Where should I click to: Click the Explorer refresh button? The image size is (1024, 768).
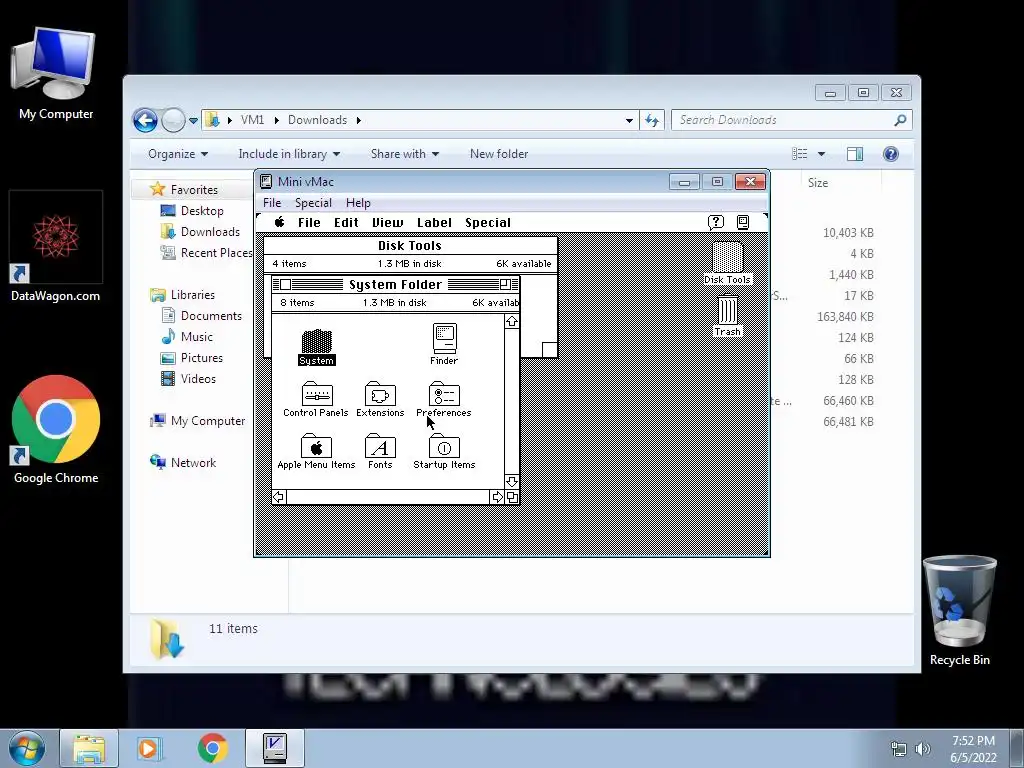[x=652, y=120]
